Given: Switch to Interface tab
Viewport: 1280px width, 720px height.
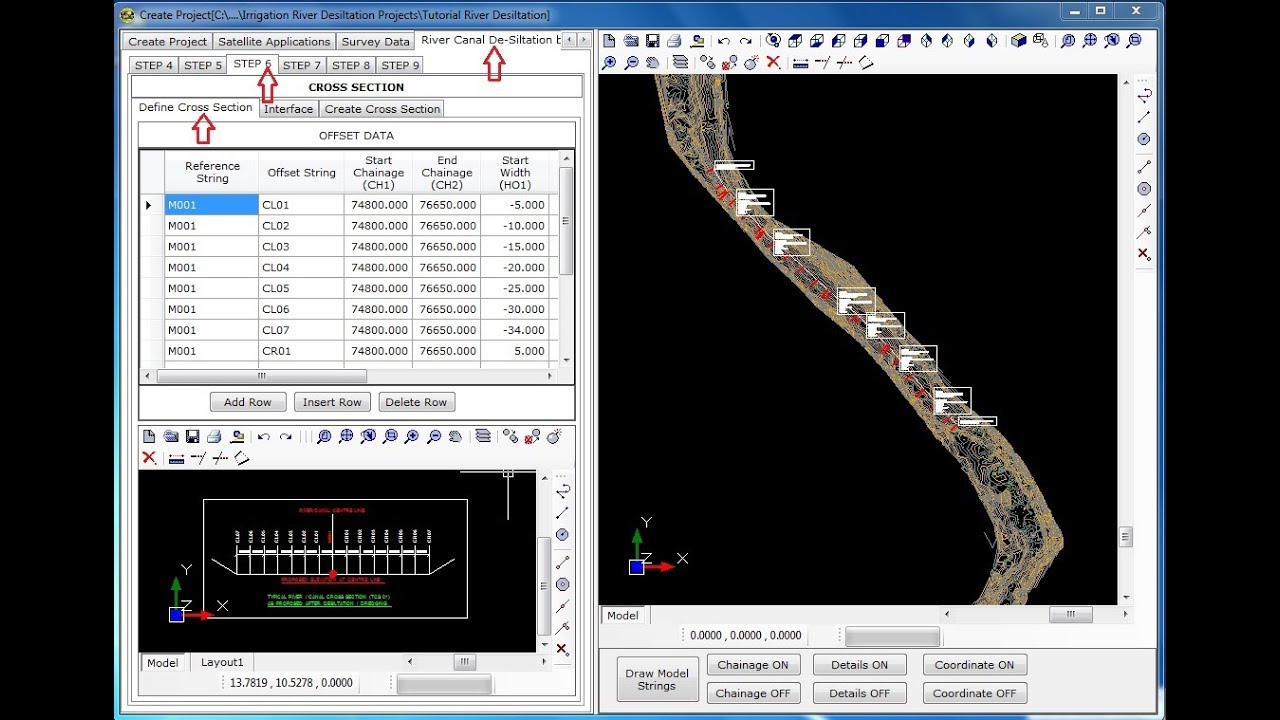Looking at the screenshot, I should point(288,109).
